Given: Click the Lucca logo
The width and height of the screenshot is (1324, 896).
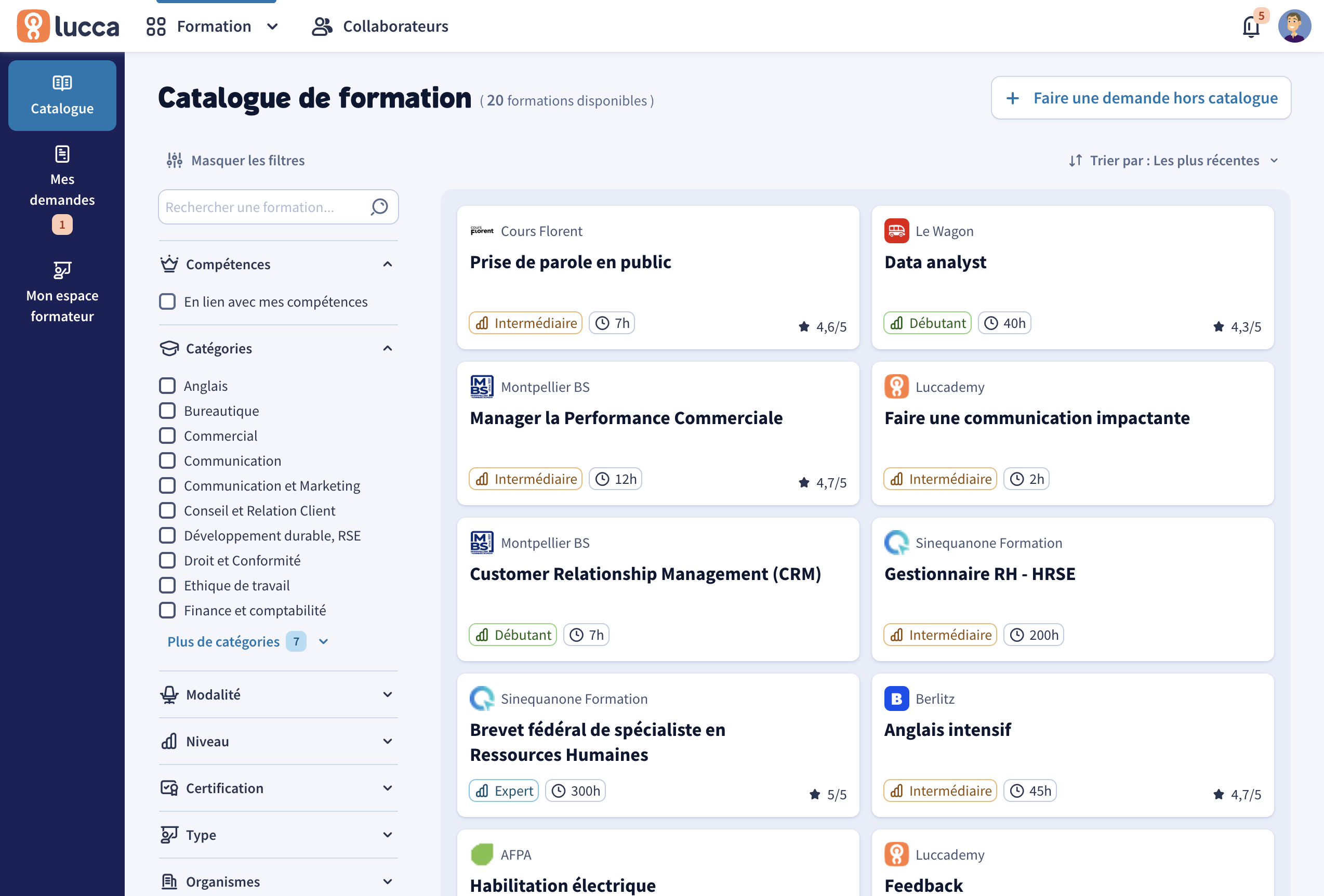Looking at the screenshot, I should click(69, 26).
